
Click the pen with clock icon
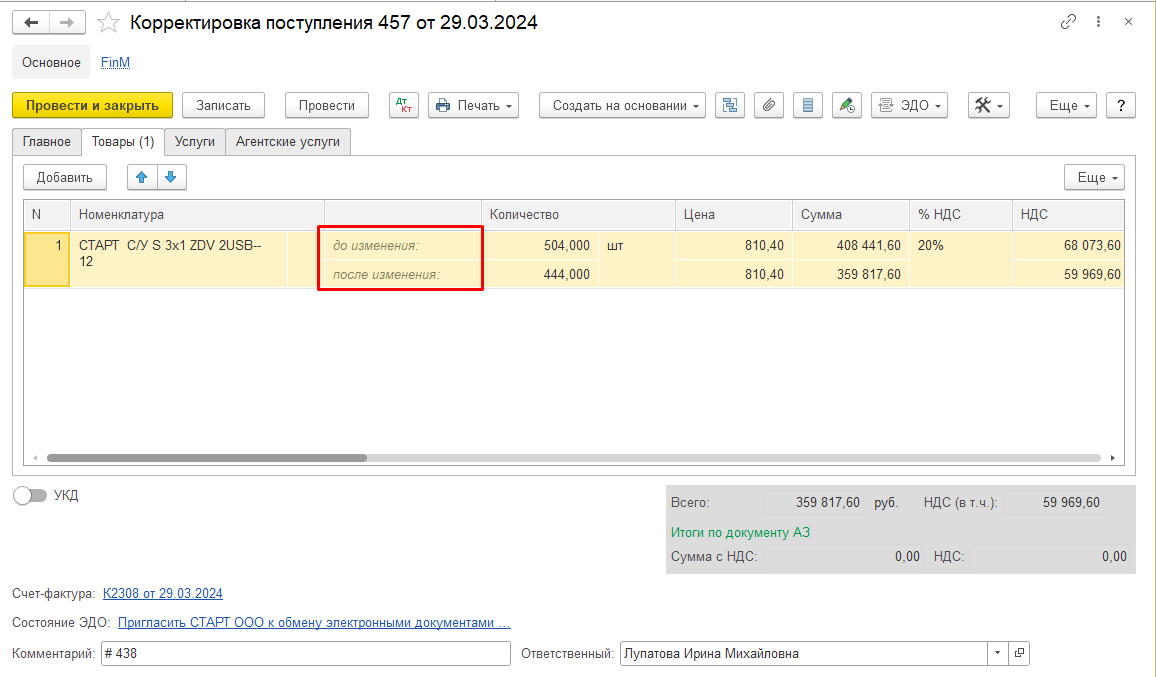pyautogui.click(x=847, y=105)
